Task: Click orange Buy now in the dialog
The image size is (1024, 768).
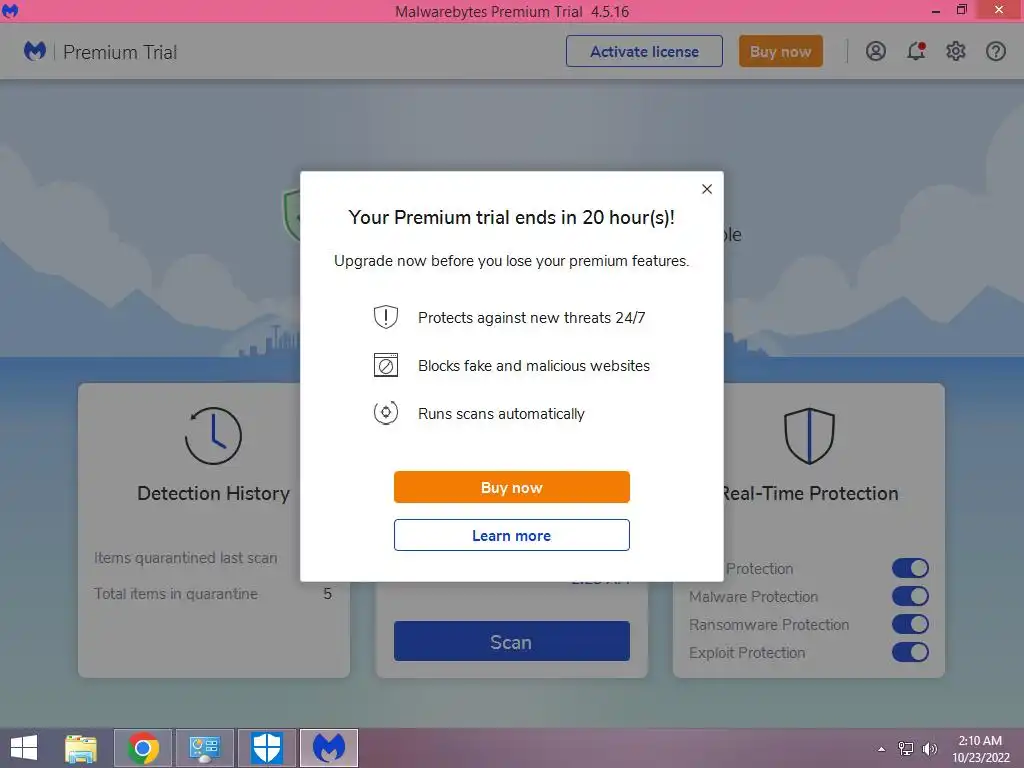Action: point(511,487)
